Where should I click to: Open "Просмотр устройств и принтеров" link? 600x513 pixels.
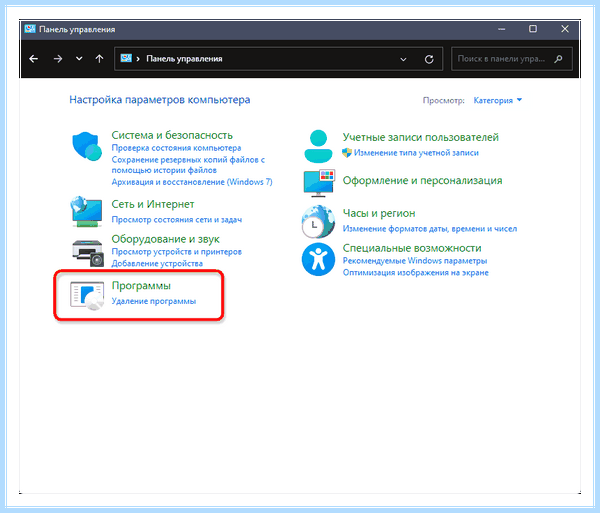(x=176, y=252)
